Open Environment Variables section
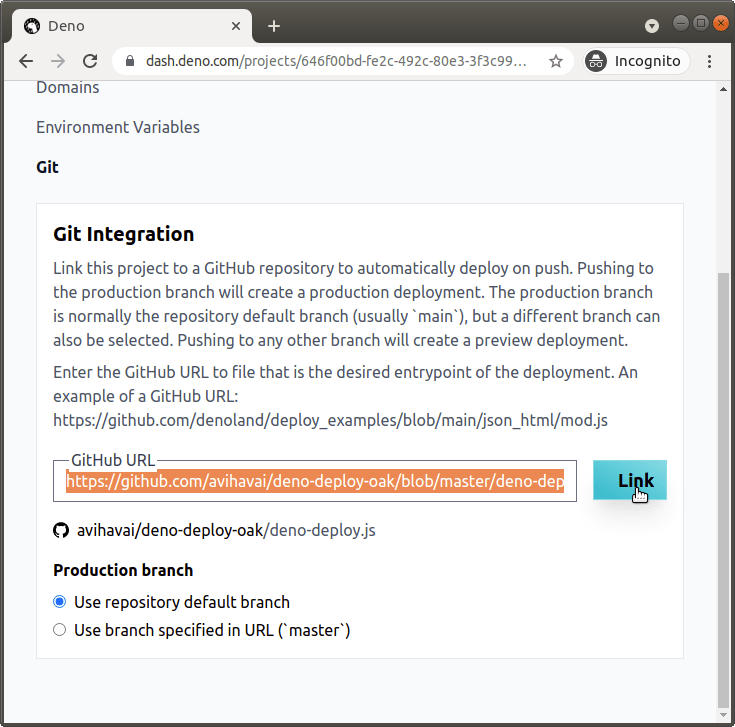Viewport: 735px width, 727px height. coord(118,127)
